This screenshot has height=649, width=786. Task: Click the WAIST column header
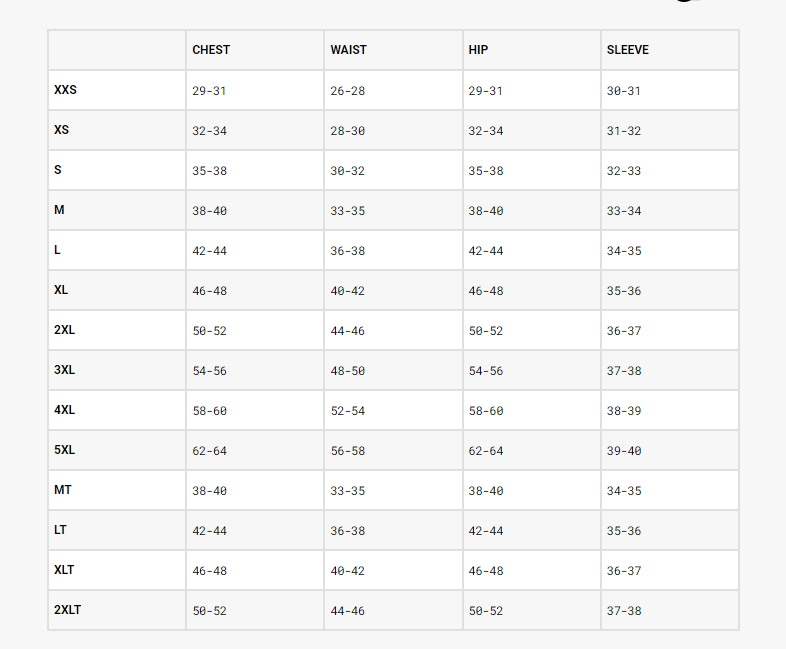(x=348, y=50)
